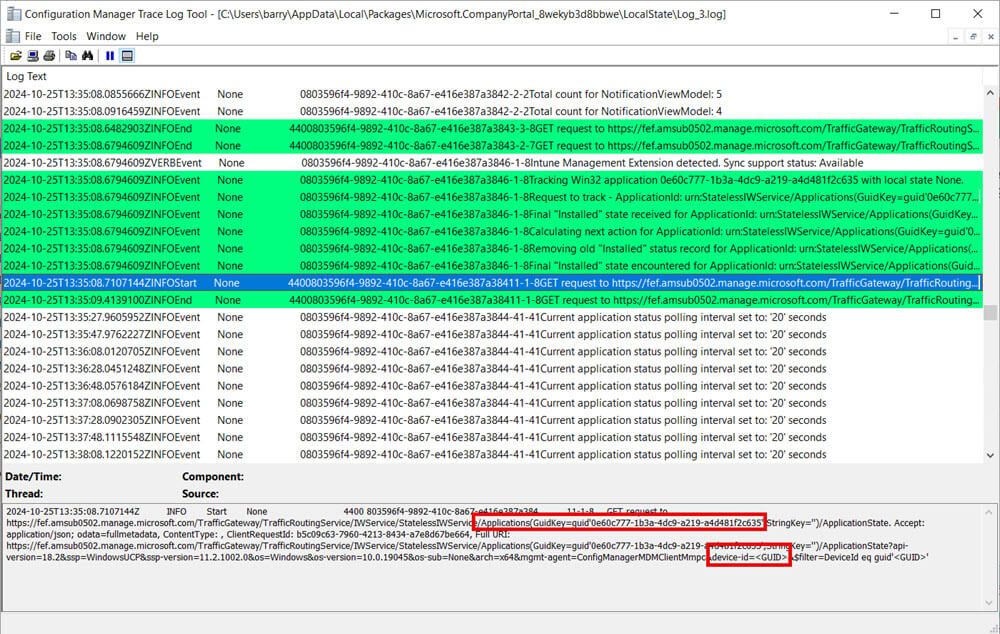Open Find using the binoculars icon

(87, 56)
